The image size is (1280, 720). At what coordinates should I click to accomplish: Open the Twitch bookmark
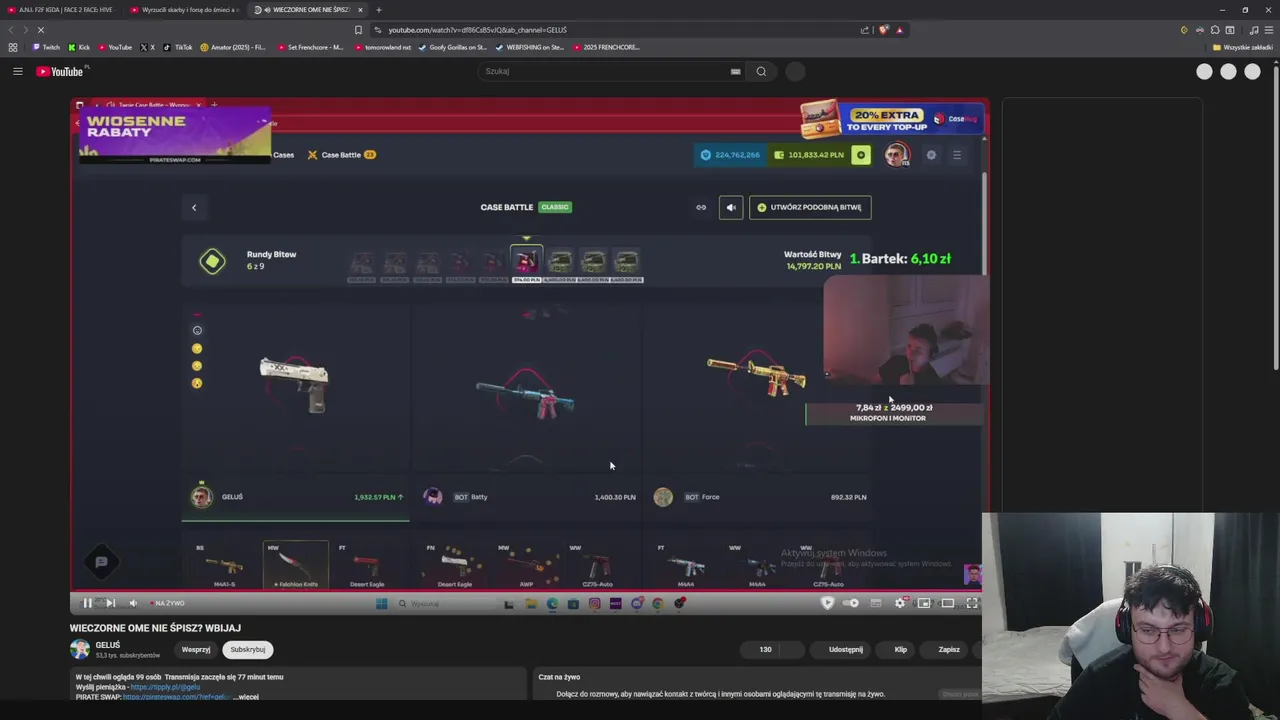coord(46,47)
